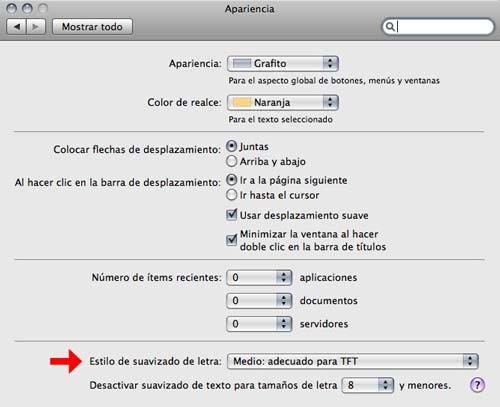Open Estilo de suavizado de letra dropdown

point(353,361)
